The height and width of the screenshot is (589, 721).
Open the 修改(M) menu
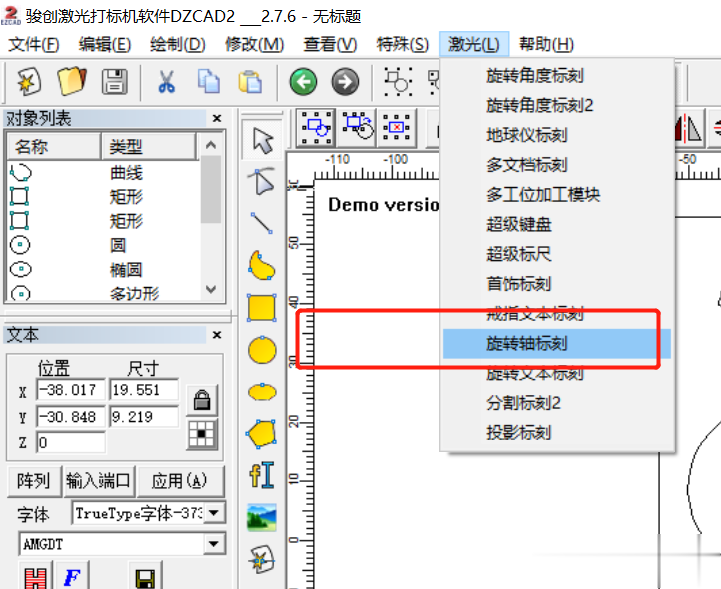click(x=254, y=45)
